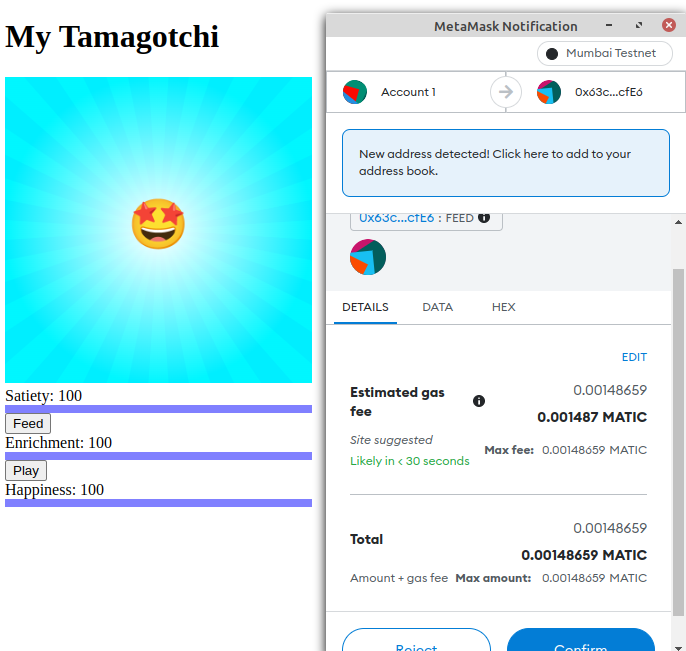Screen dimensions: 686x651
Task: Click the recipient address 0x63c...cfE6 text
Action: point(609,92)
